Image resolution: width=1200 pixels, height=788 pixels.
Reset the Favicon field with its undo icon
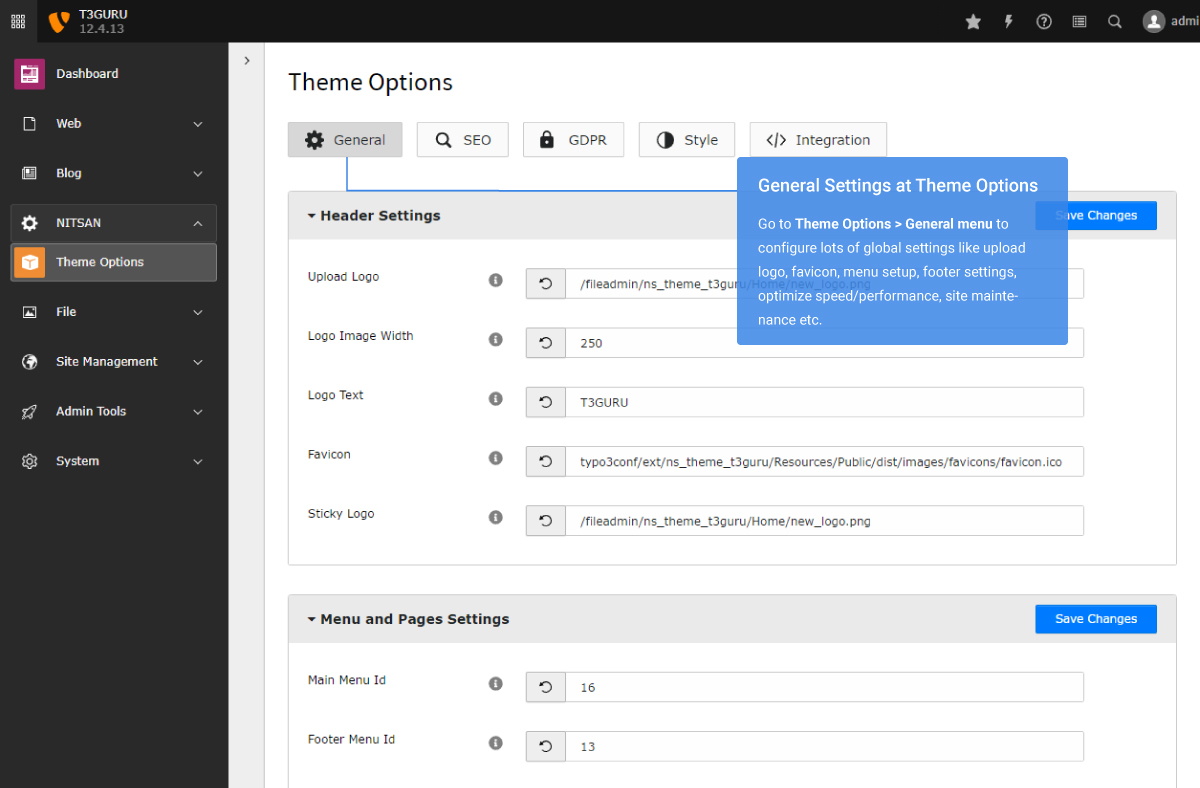click(x=545, y=461)
